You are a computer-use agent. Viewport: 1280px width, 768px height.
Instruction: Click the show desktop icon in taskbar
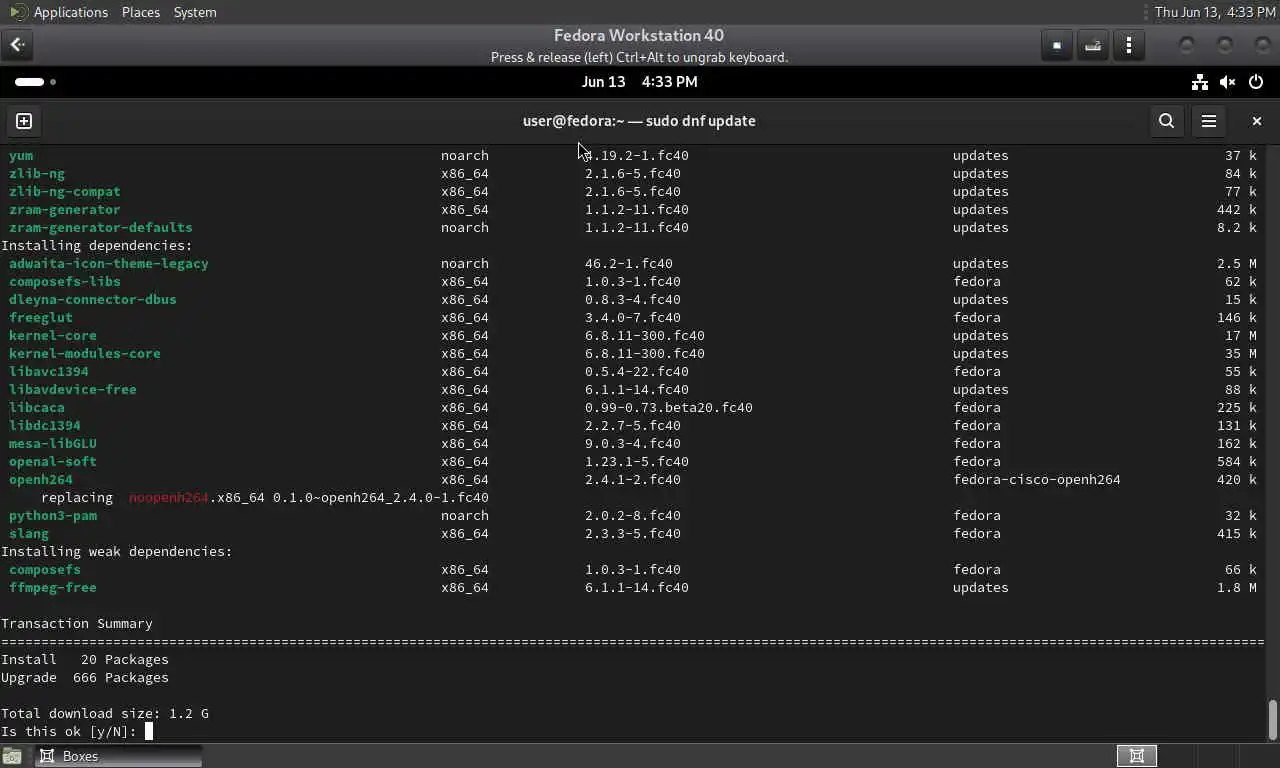point(11,757)
